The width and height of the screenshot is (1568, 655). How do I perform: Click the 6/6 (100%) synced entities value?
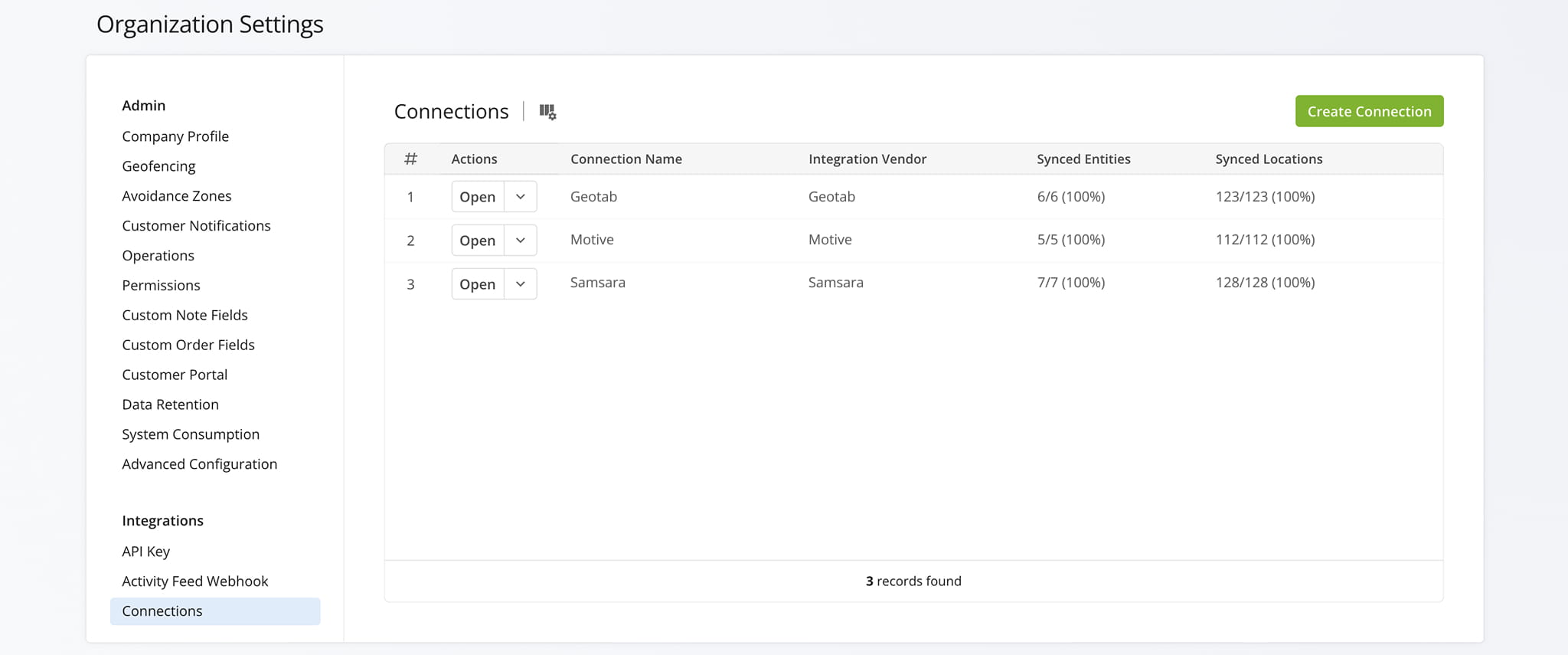coord(1070,197)
